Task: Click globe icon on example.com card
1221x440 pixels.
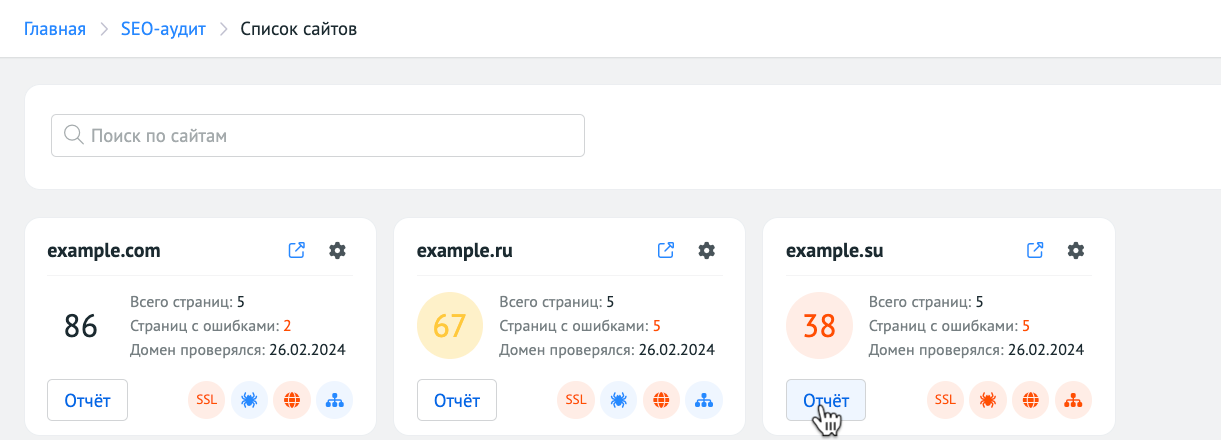Action: click(x=292, y=400)
